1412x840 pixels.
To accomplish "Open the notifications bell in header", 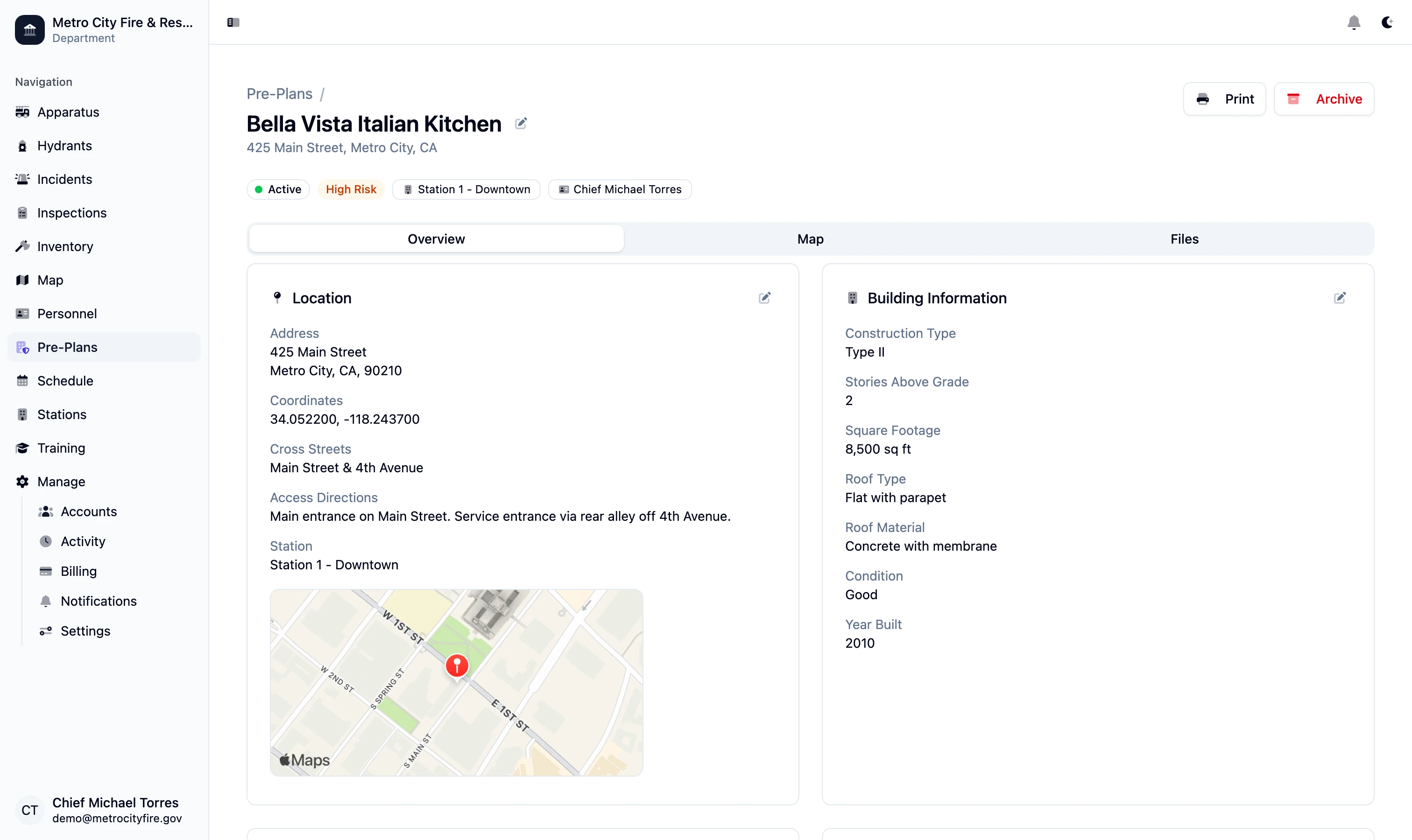I will tap(1353, 22).
